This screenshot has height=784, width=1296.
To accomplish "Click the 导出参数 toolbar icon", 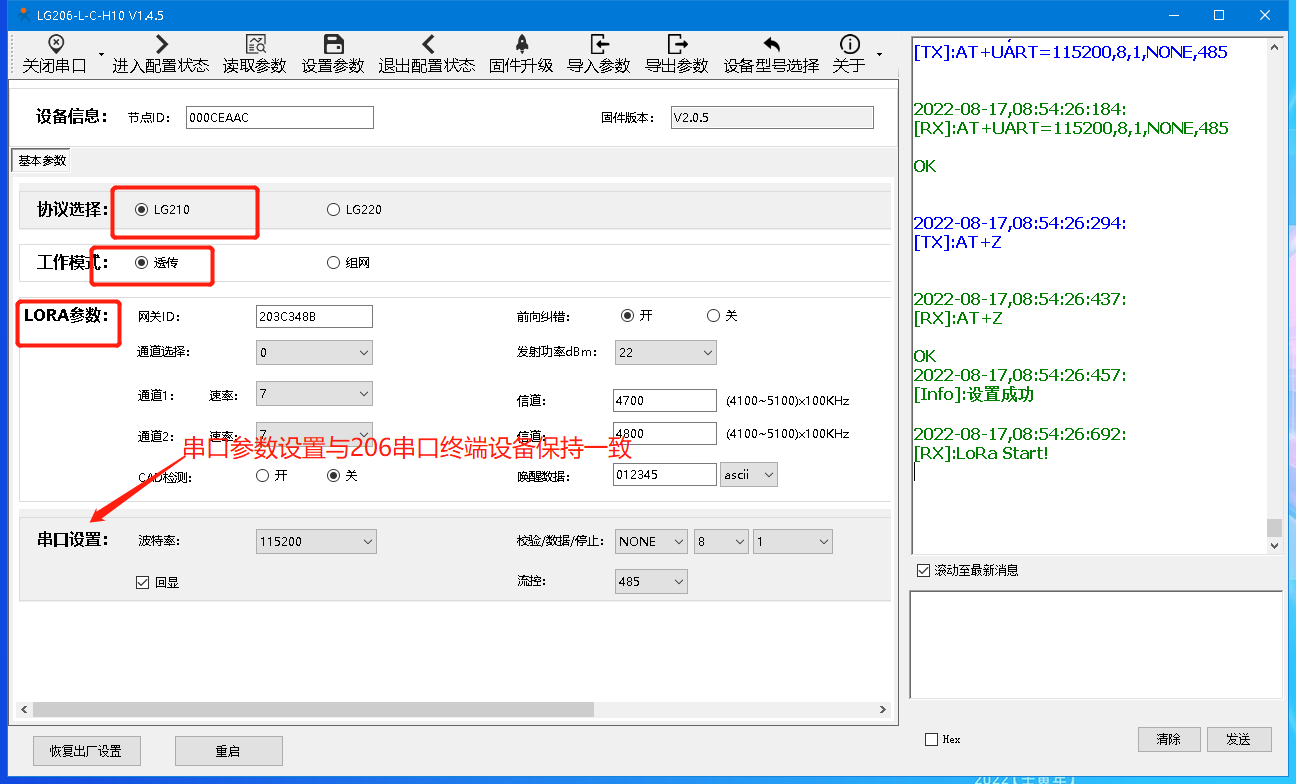I will tap(677, 45).
